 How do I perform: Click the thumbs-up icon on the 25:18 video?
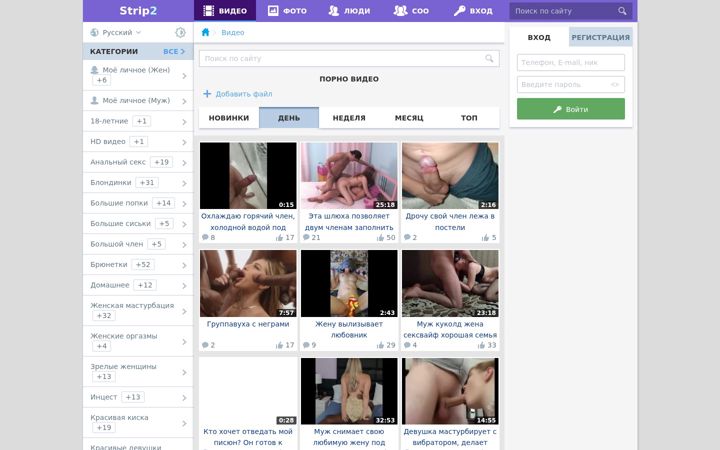380,237
